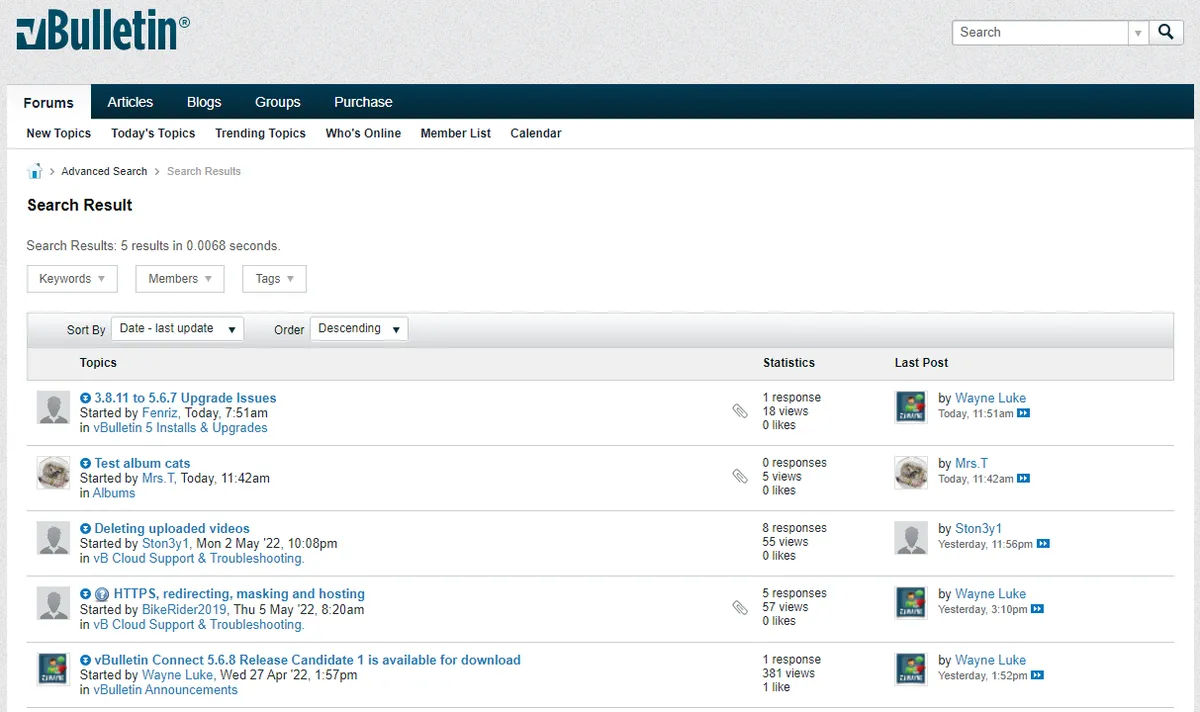Open the Purchase tab

[363, 102]
